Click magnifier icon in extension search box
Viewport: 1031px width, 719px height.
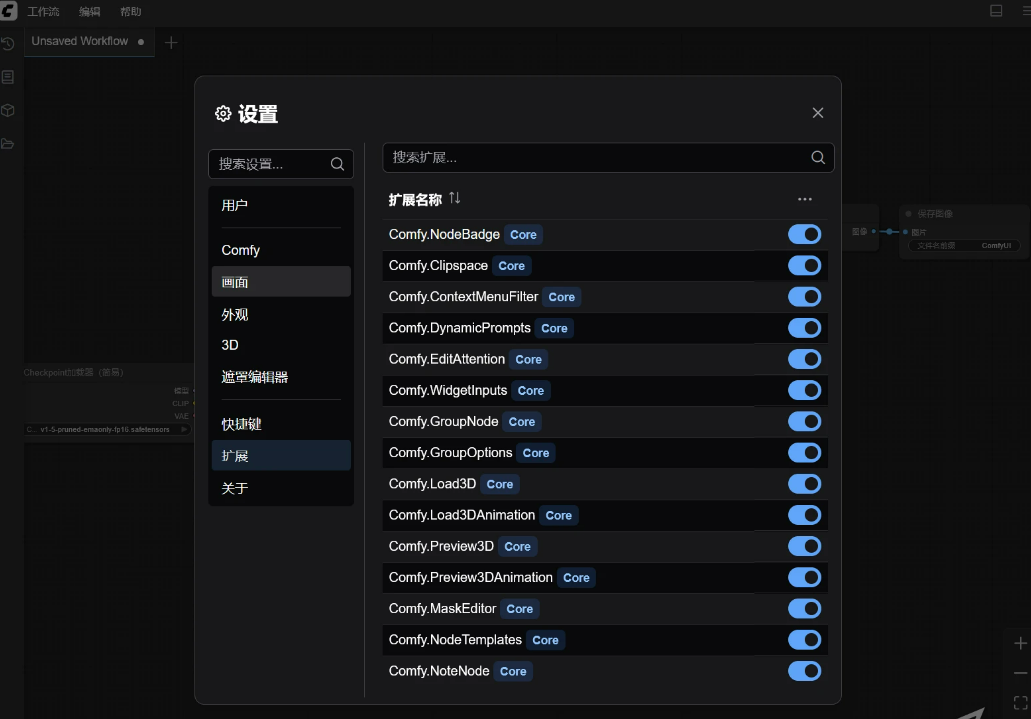click(x=818, y=157)
